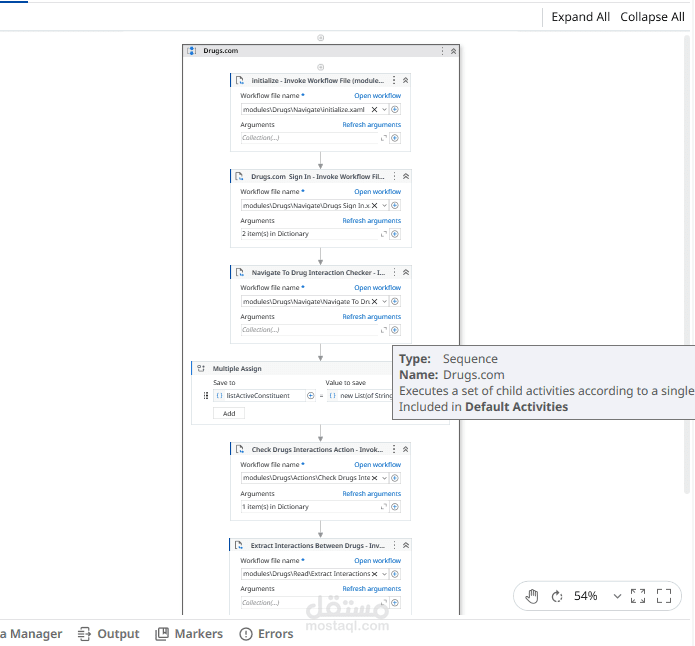
Task: Click the Value to save new List field
Action: 360,395
